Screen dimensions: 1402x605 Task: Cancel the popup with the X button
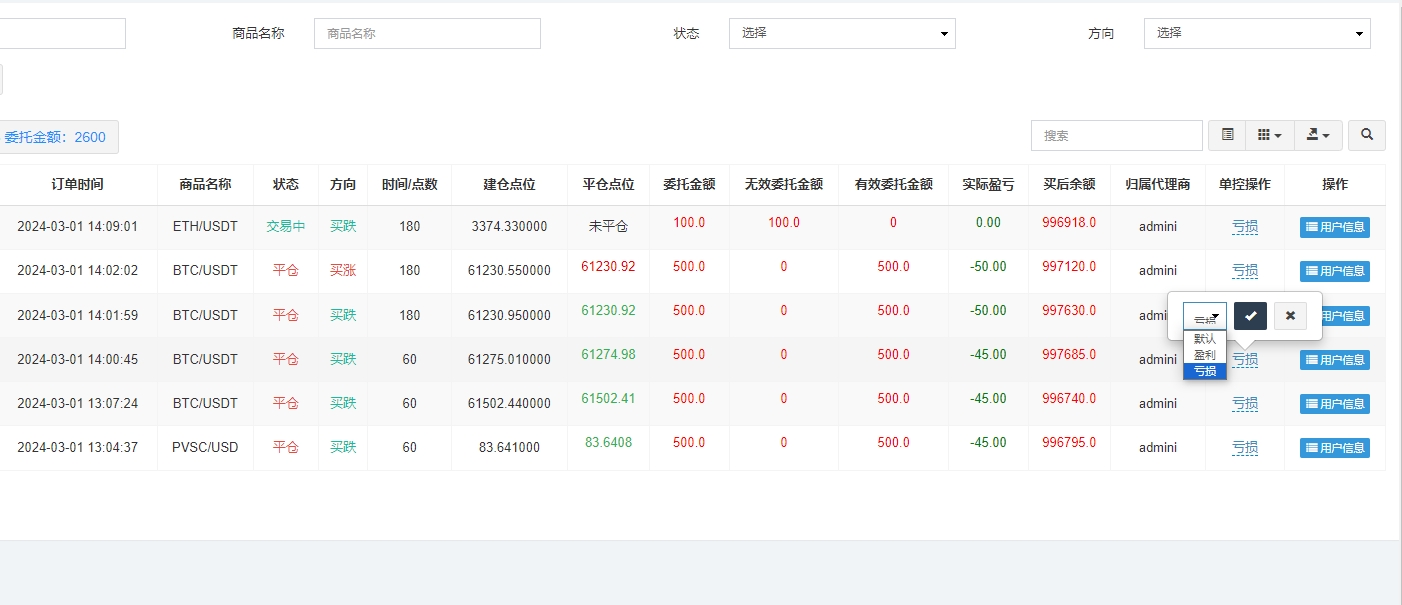pos(1290,315)
